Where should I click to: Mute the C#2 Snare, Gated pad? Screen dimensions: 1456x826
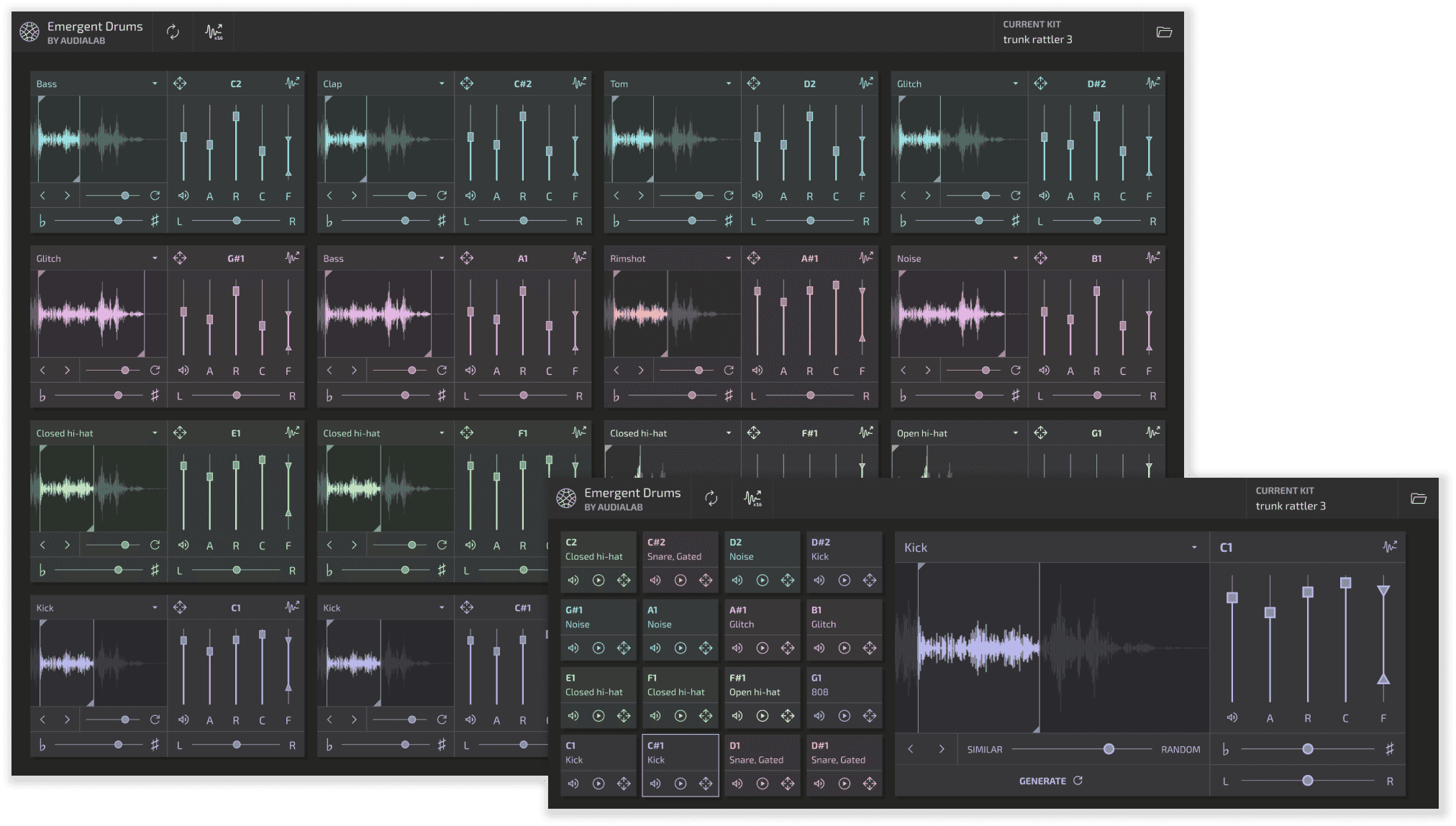(x=655, y=580)
